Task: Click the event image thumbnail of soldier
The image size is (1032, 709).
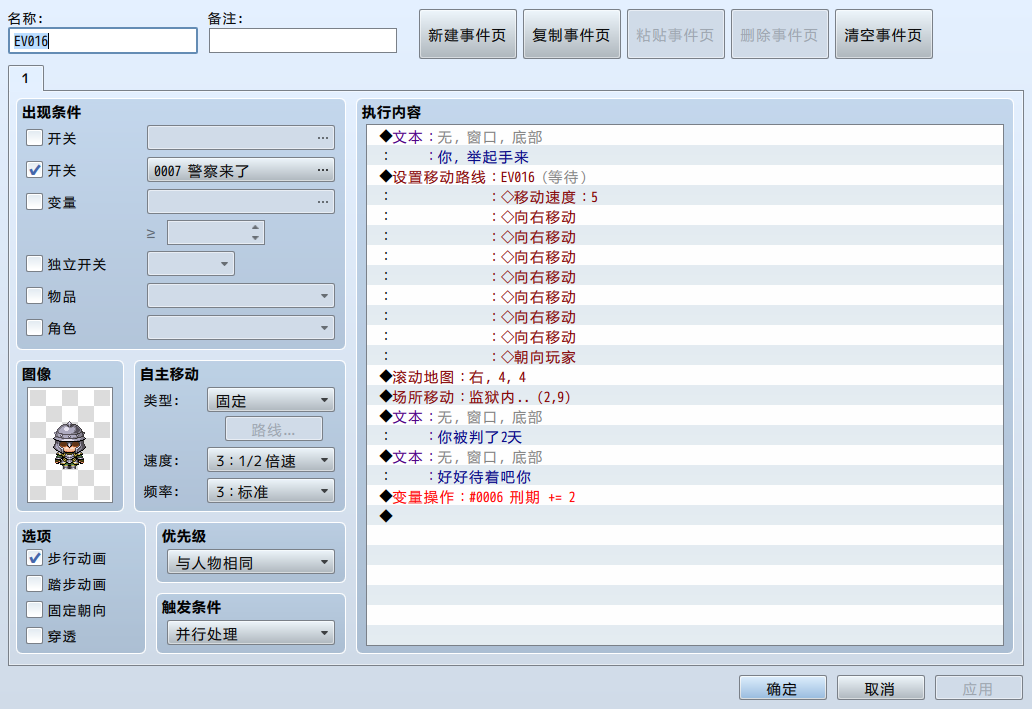Action: tap(70, 445)
